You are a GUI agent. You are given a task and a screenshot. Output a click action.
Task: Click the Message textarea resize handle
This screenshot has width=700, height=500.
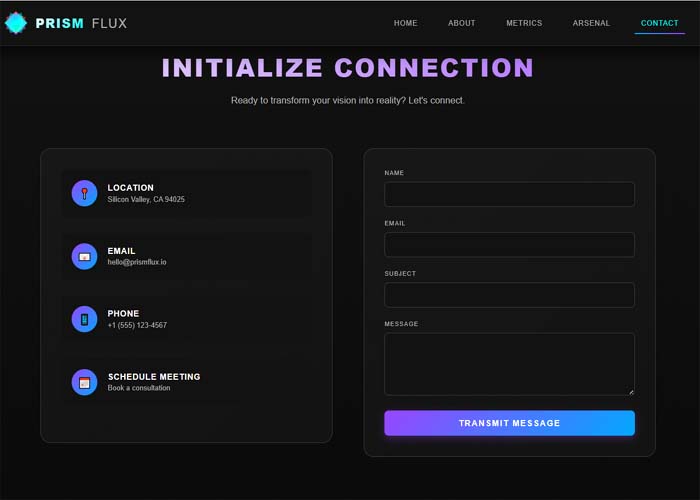pos(630,391)
